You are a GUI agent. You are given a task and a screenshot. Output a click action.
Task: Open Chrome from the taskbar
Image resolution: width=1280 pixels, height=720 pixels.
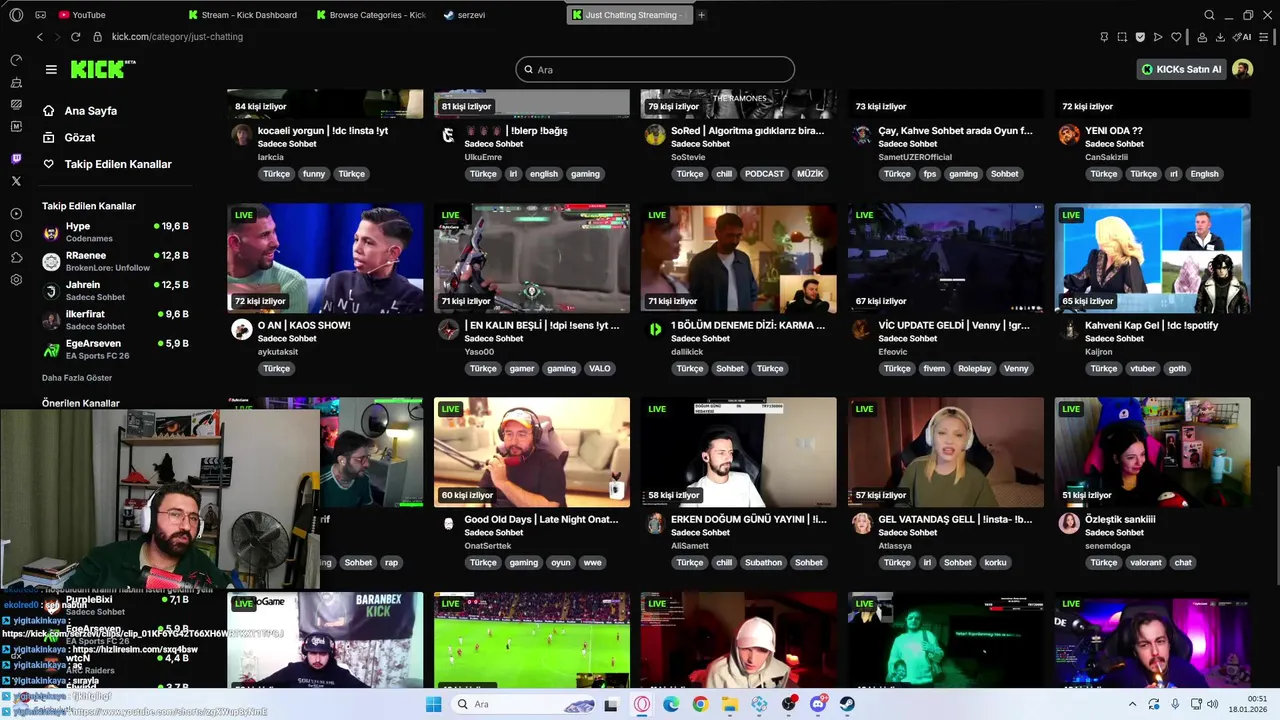[700, 704]
